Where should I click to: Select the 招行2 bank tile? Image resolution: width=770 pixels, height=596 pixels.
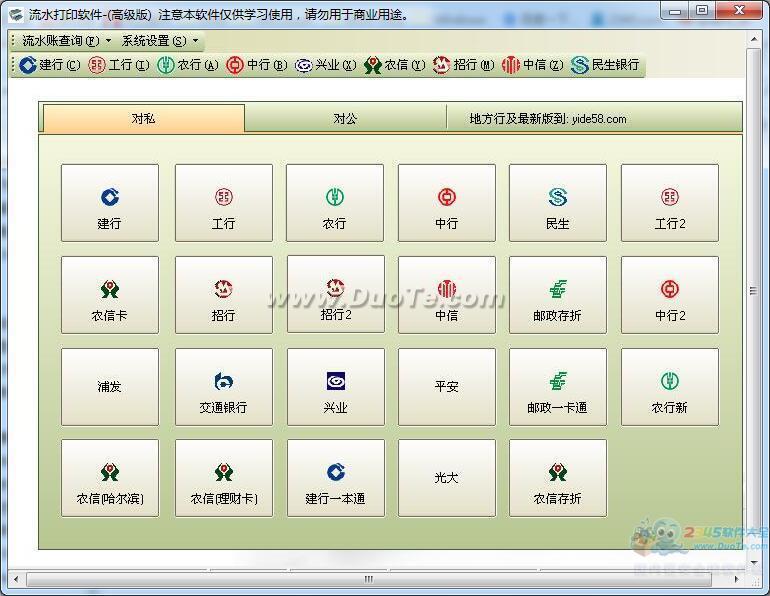tap(335, 294)
